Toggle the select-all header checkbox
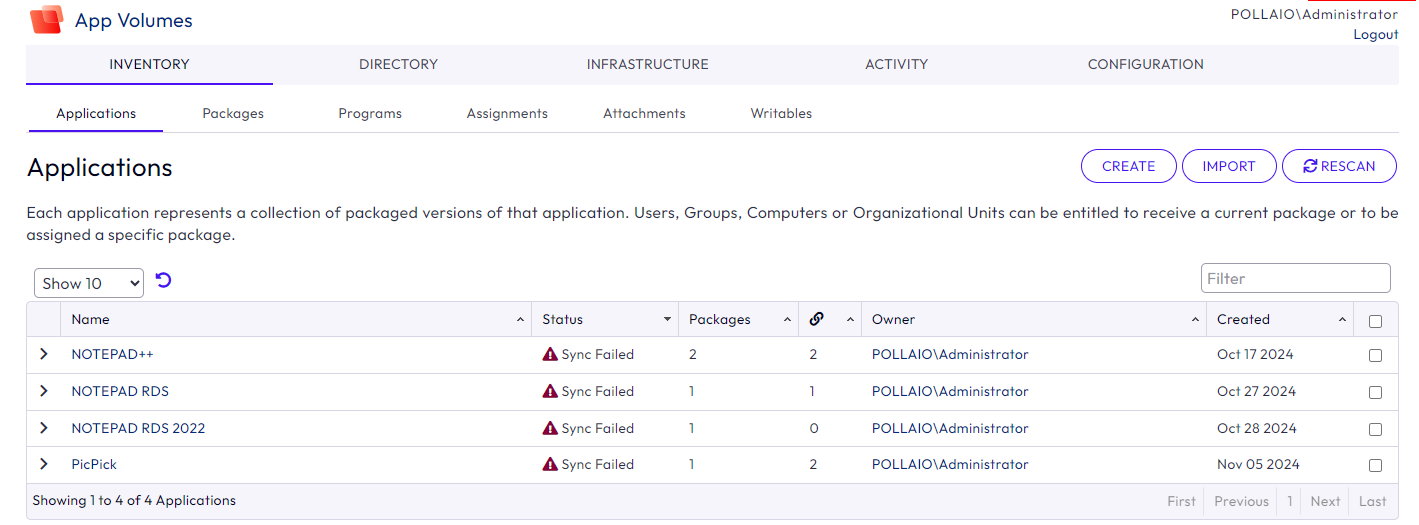The width and height of the screenshot is (1419, 525). pos(1375,321)
